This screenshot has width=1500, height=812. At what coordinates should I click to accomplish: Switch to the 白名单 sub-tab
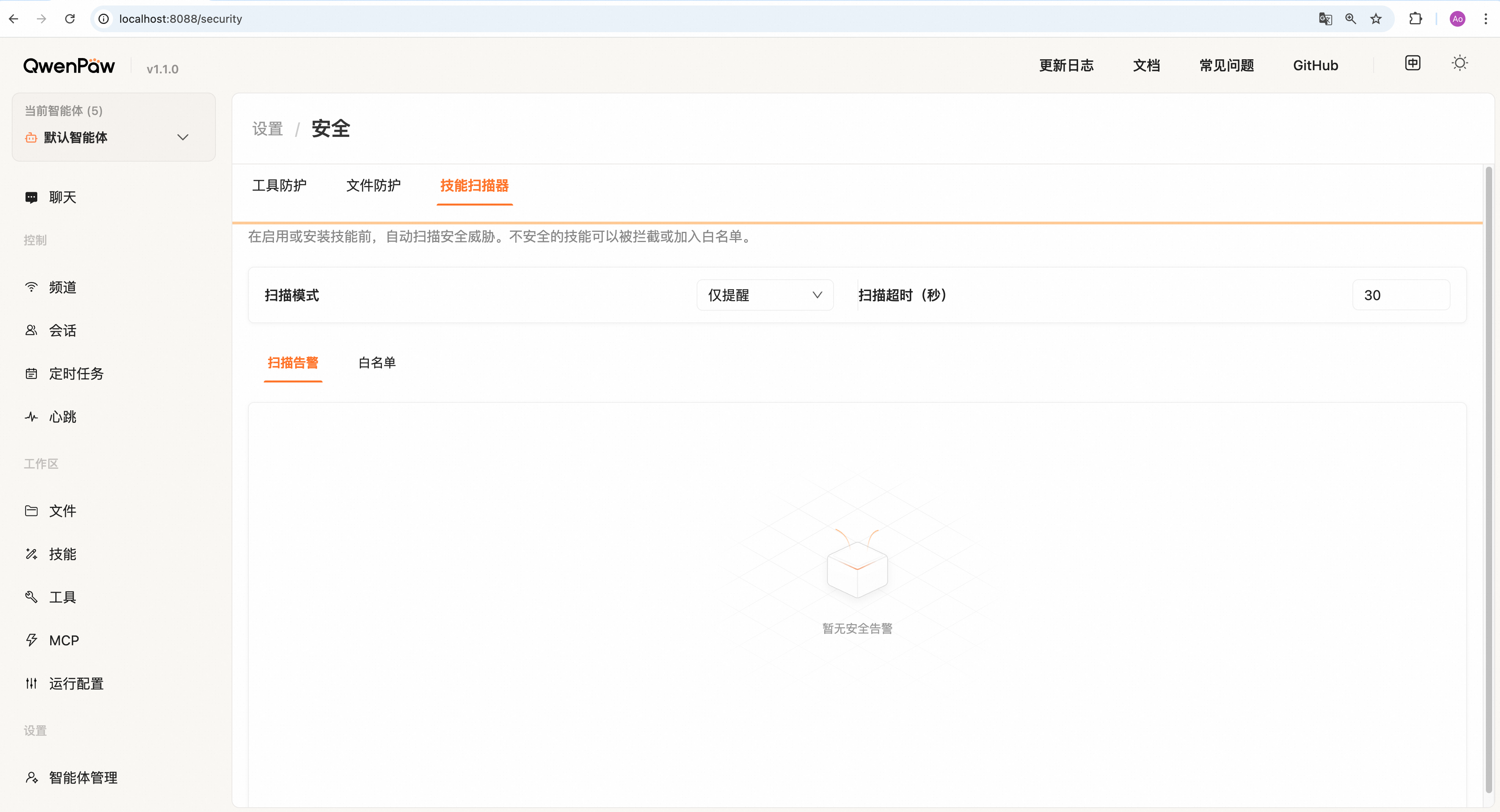coord(377,362)
